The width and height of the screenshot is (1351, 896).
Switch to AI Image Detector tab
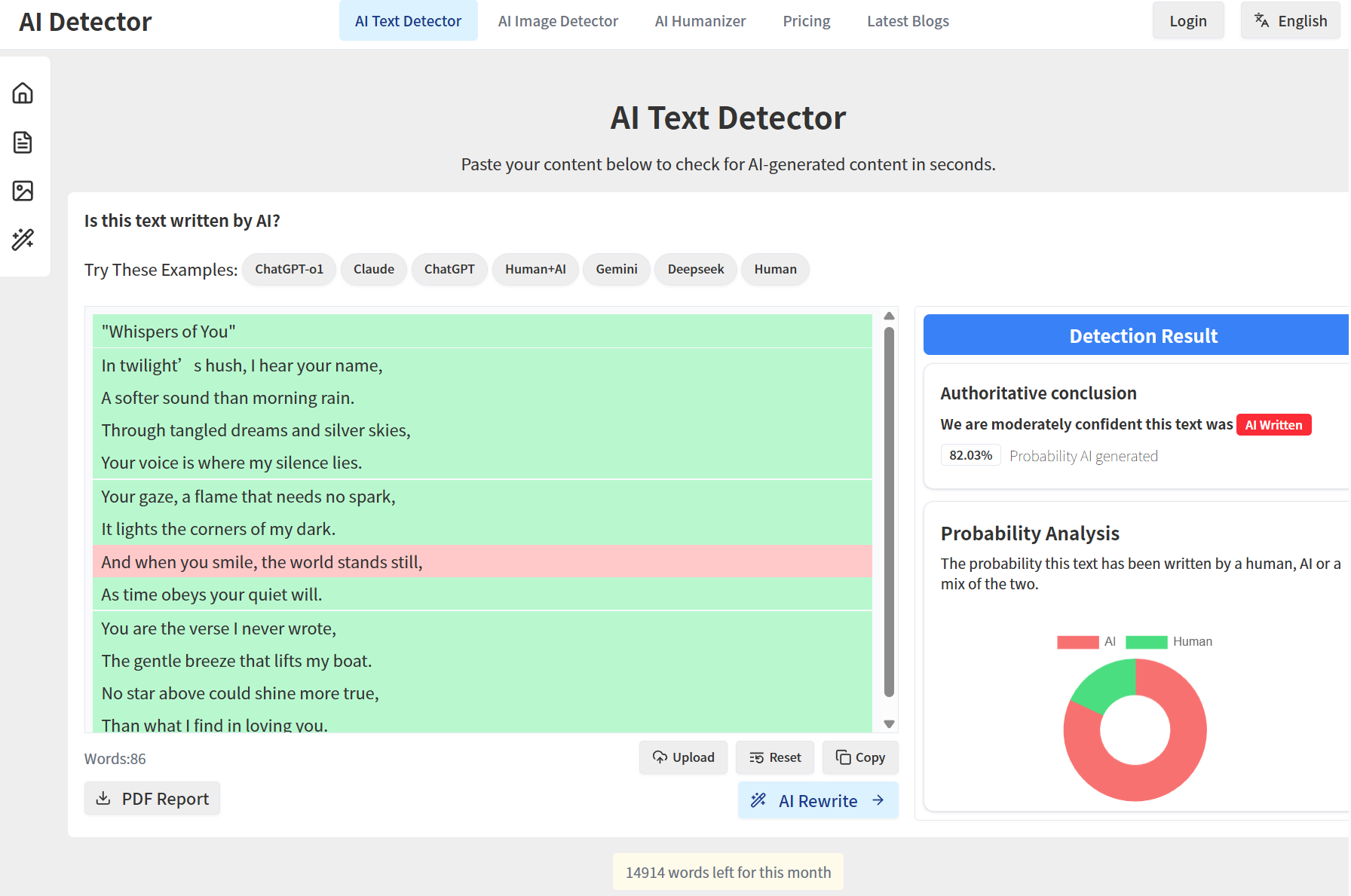pos(558,21)
